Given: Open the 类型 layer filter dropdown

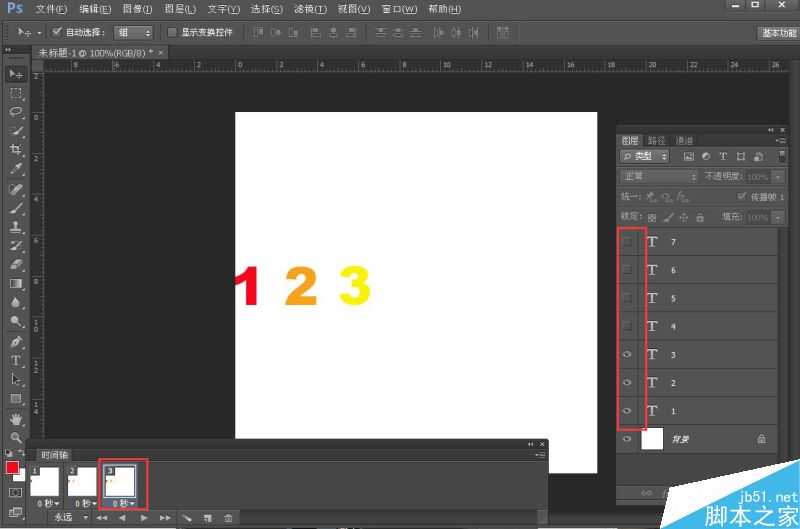Looking at the screenshot, I should coord(644,157).
